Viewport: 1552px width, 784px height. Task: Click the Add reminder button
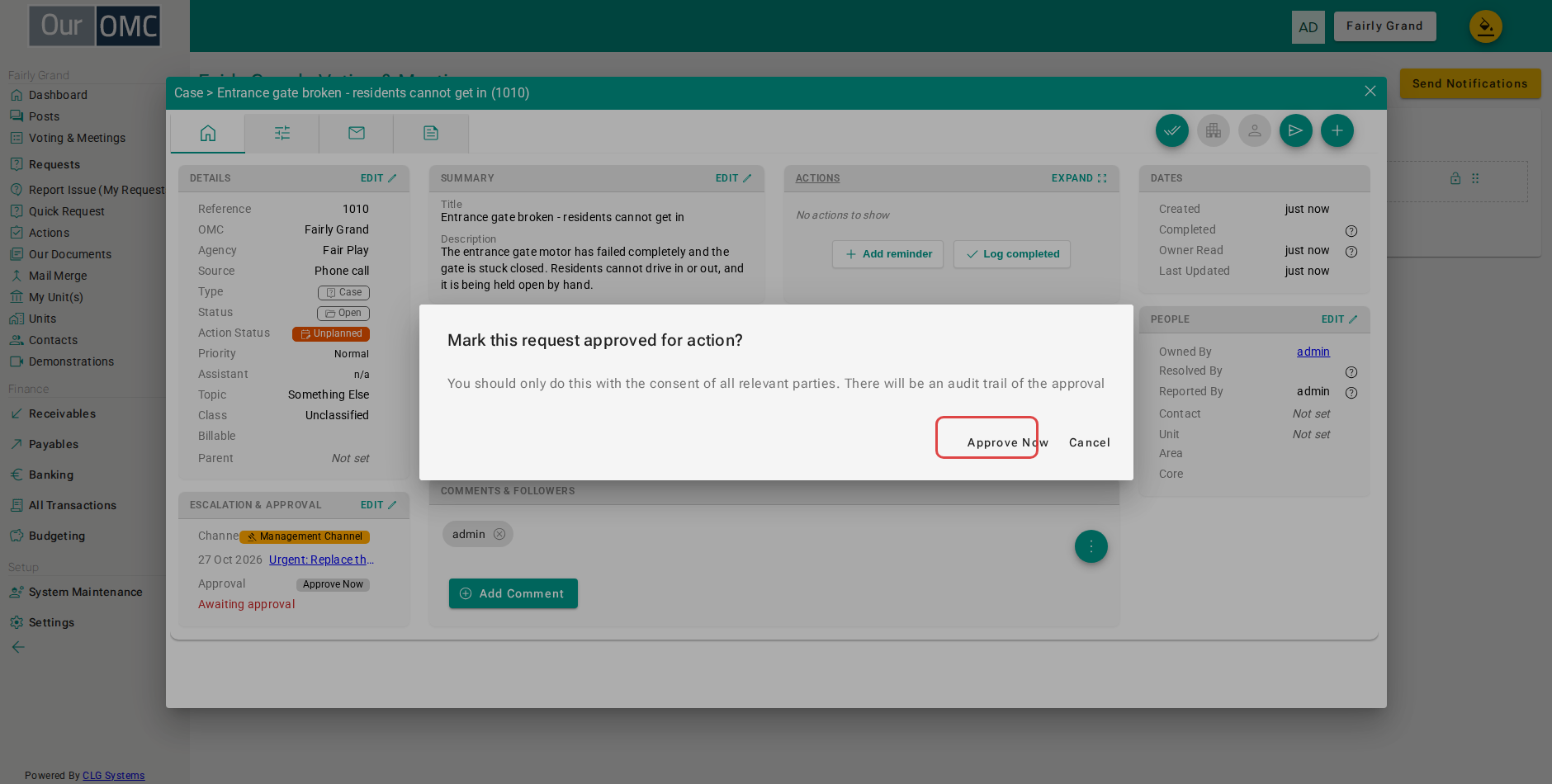point(887,254)
